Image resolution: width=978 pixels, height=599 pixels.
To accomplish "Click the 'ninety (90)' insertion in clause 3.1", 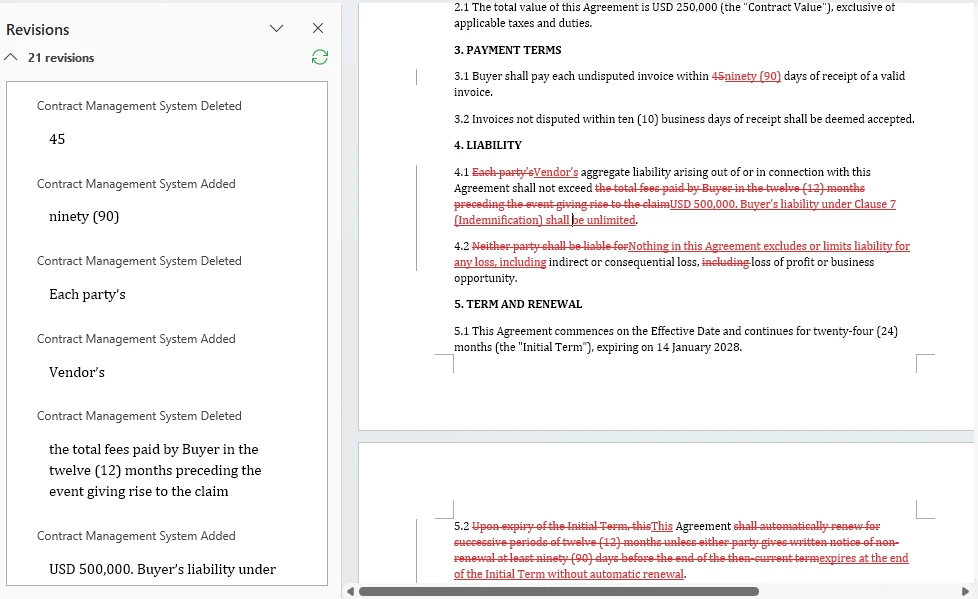I will click(x=753, y=76).
